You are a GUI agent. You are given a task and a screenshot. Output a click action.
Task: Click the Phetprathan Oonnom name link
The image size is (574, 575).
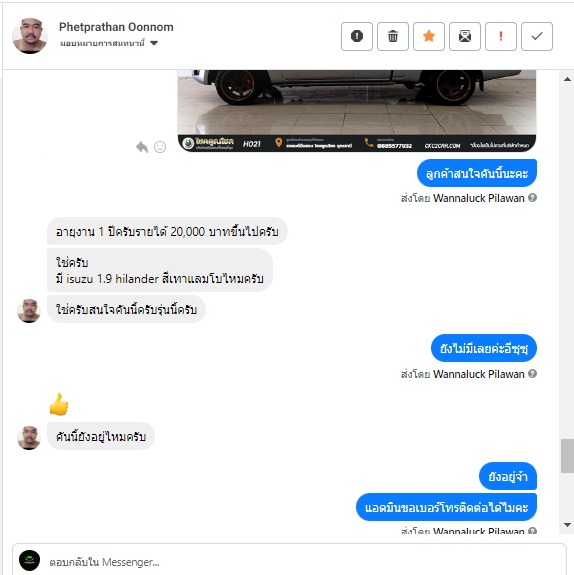tap(116, 27)
